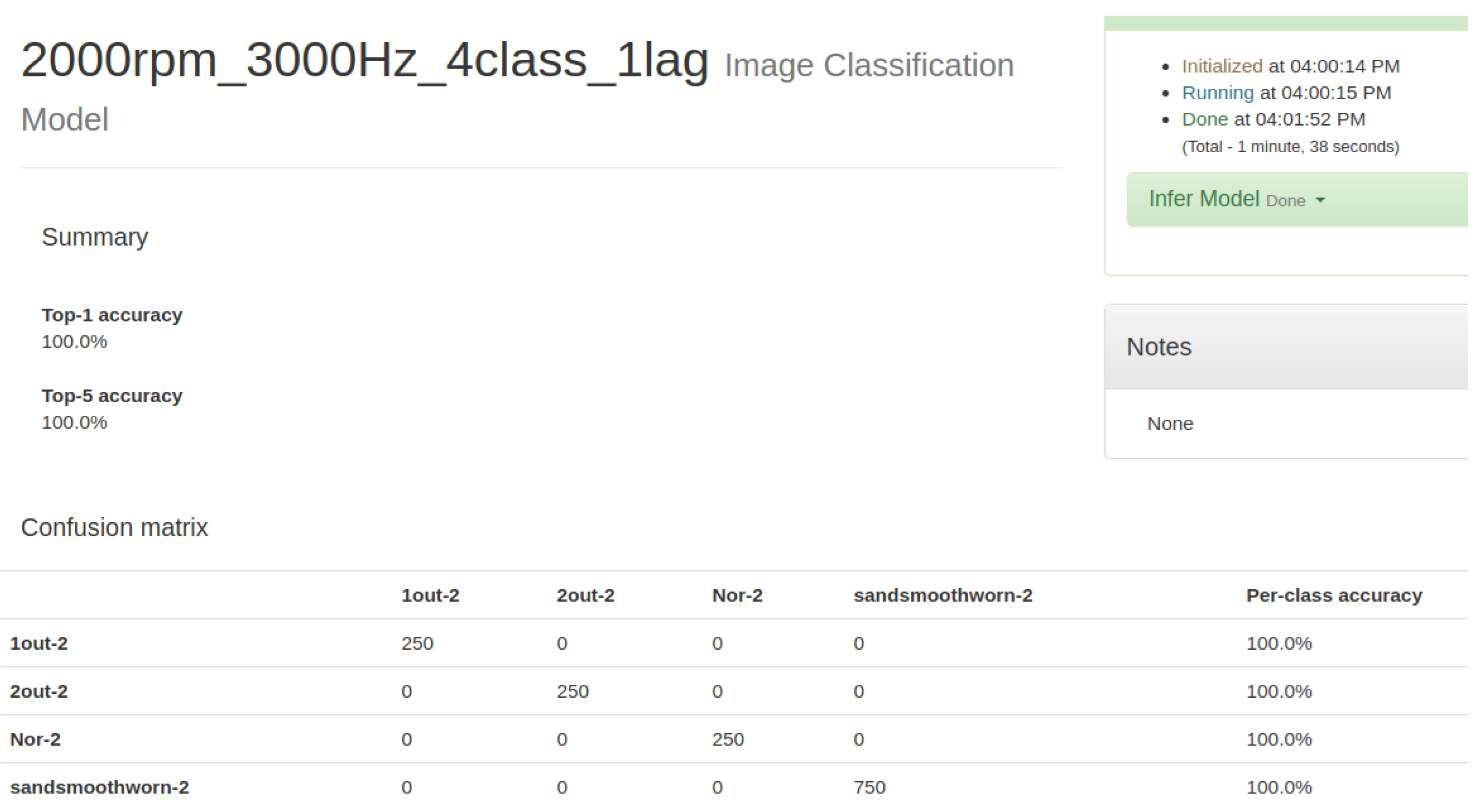Viewport: 1481px width, 812px height.
Task: Click the 750 cell in the matrix
Action: pos(869,787)
